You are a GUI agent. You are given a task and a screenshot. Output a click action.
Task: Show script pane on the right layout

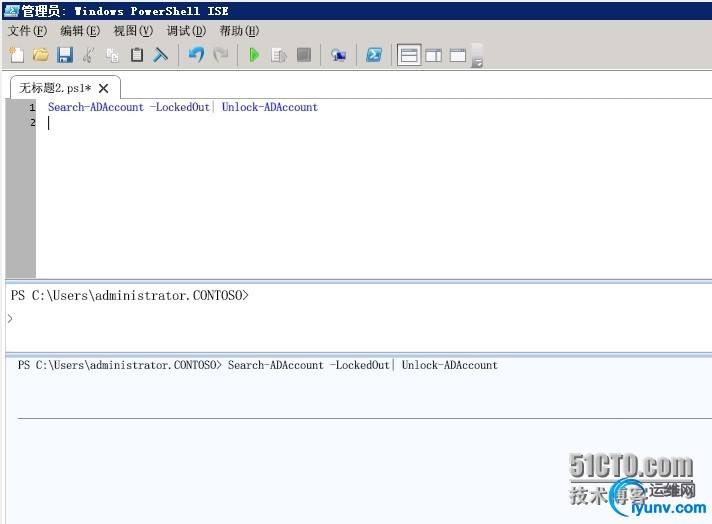(434, 55)
